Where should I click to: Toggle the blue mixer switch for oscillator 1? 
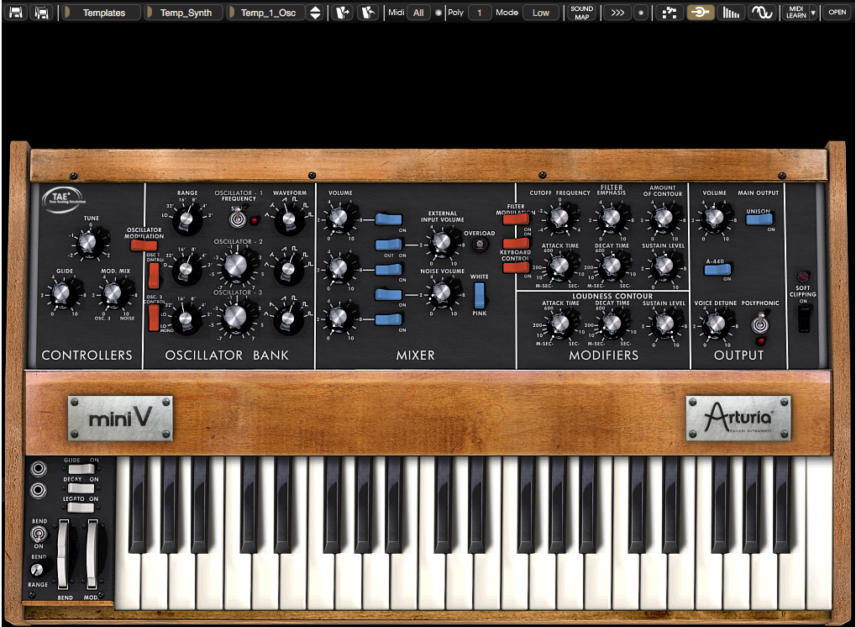[389, 219]
